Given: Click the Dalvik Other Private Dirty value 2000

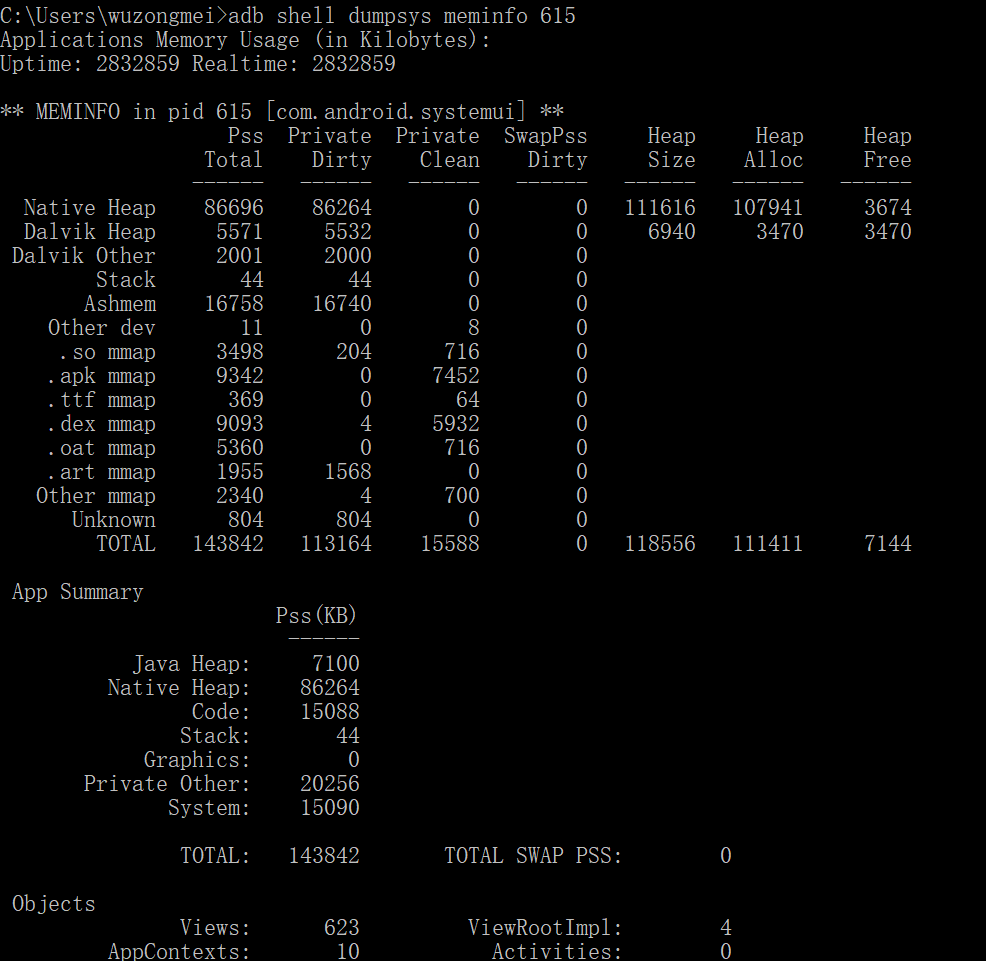Looking at the screenshot, I should point(348,255).
